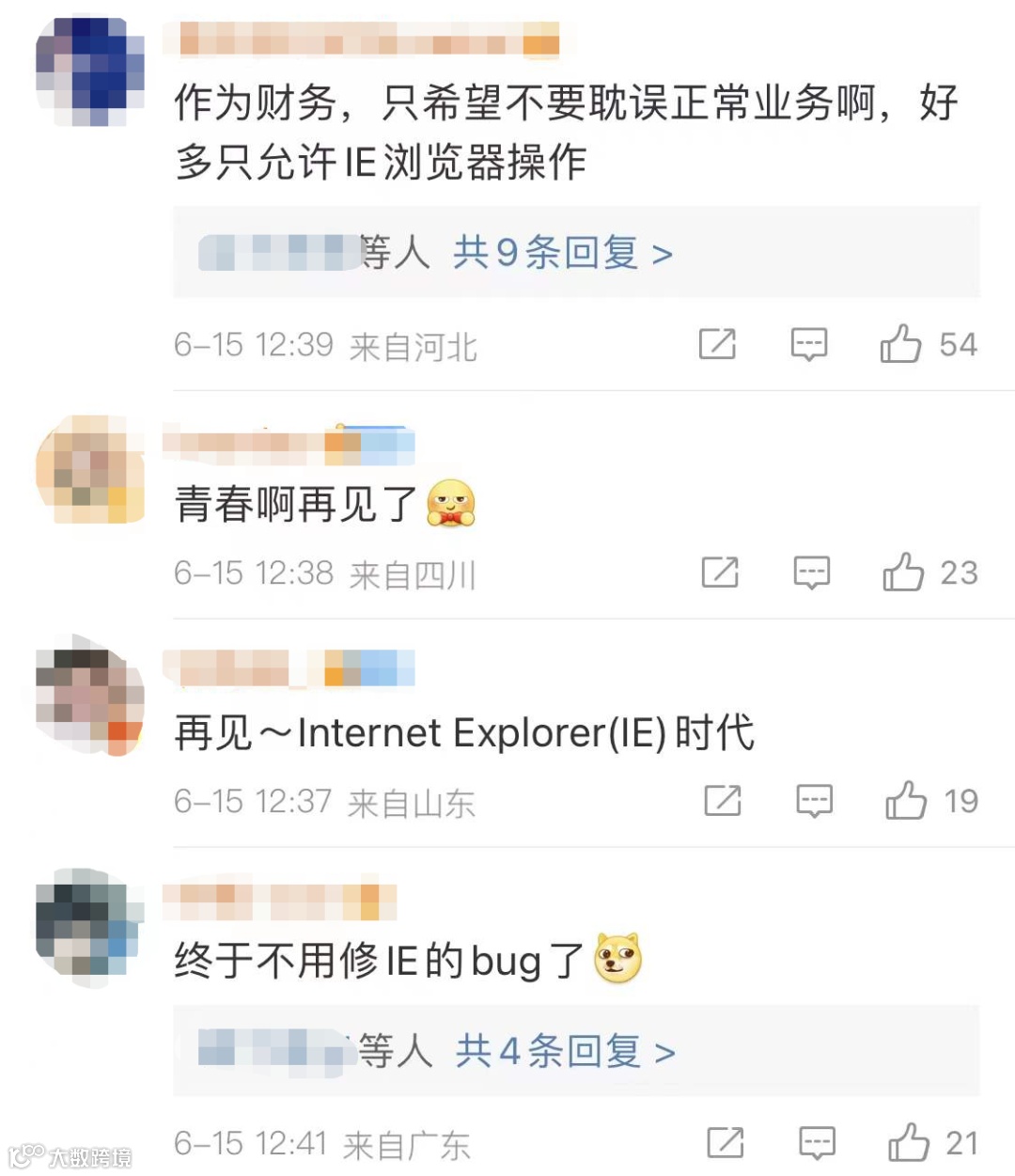Viewport: 1015px width, 1176px height.
Task: Like the comment from 河北
Action: (900, 344)
